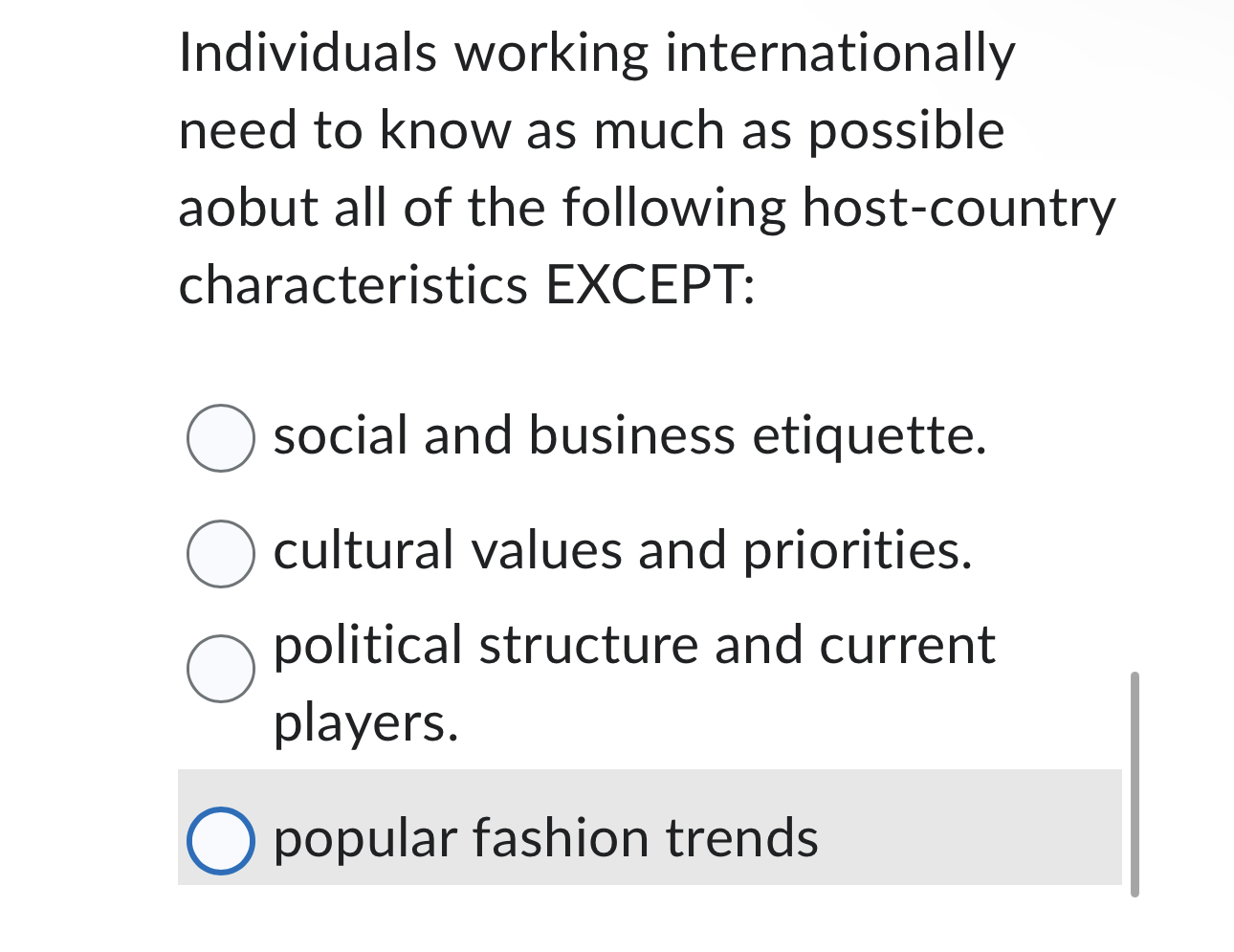Click the radio circle next to 'cultural values and priorities'
1234x952 pixels.
coord(221,553)
